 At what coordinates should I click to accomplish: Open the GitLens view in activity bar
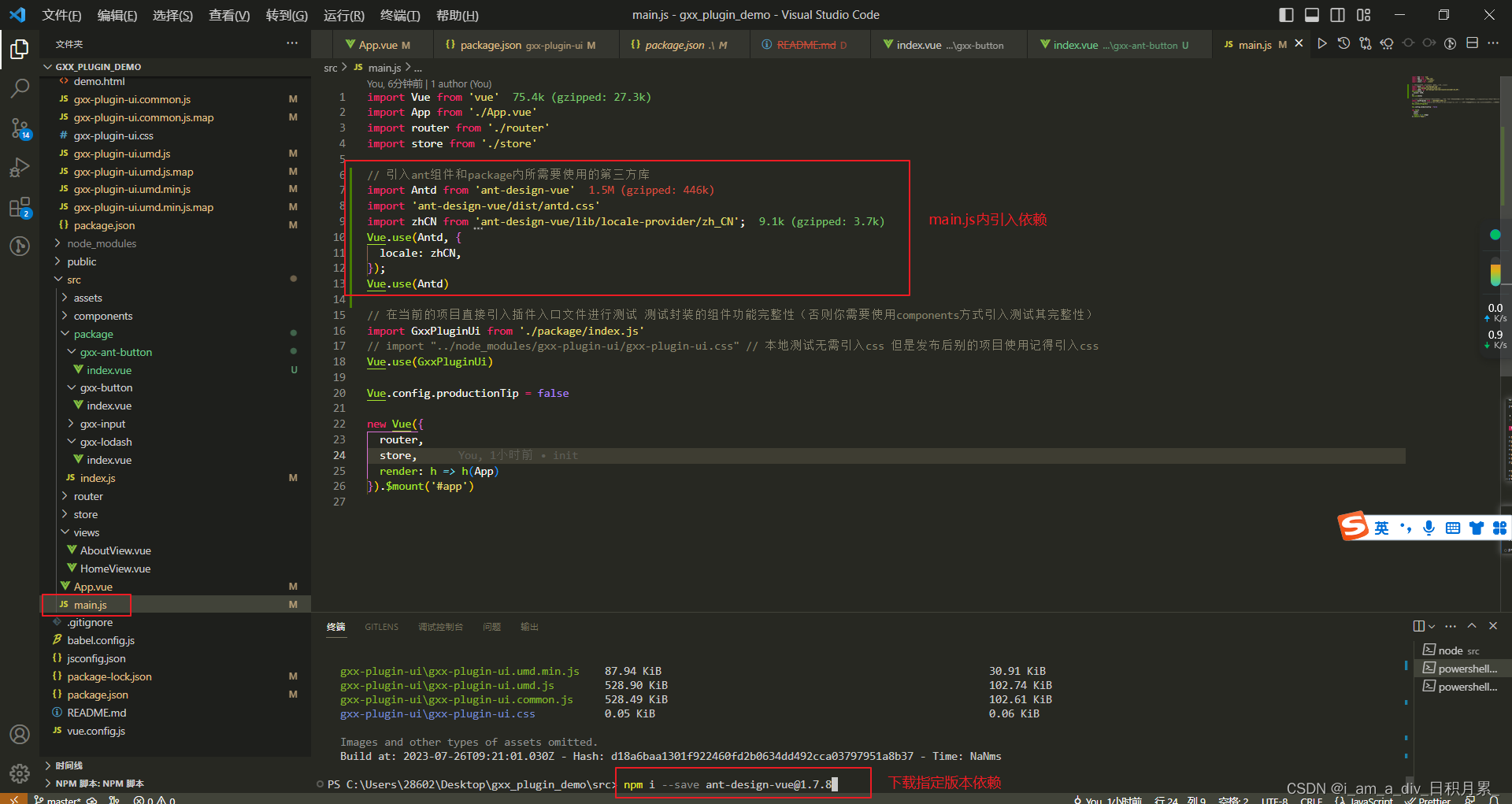pyautogui.click(x=20, y=246)
